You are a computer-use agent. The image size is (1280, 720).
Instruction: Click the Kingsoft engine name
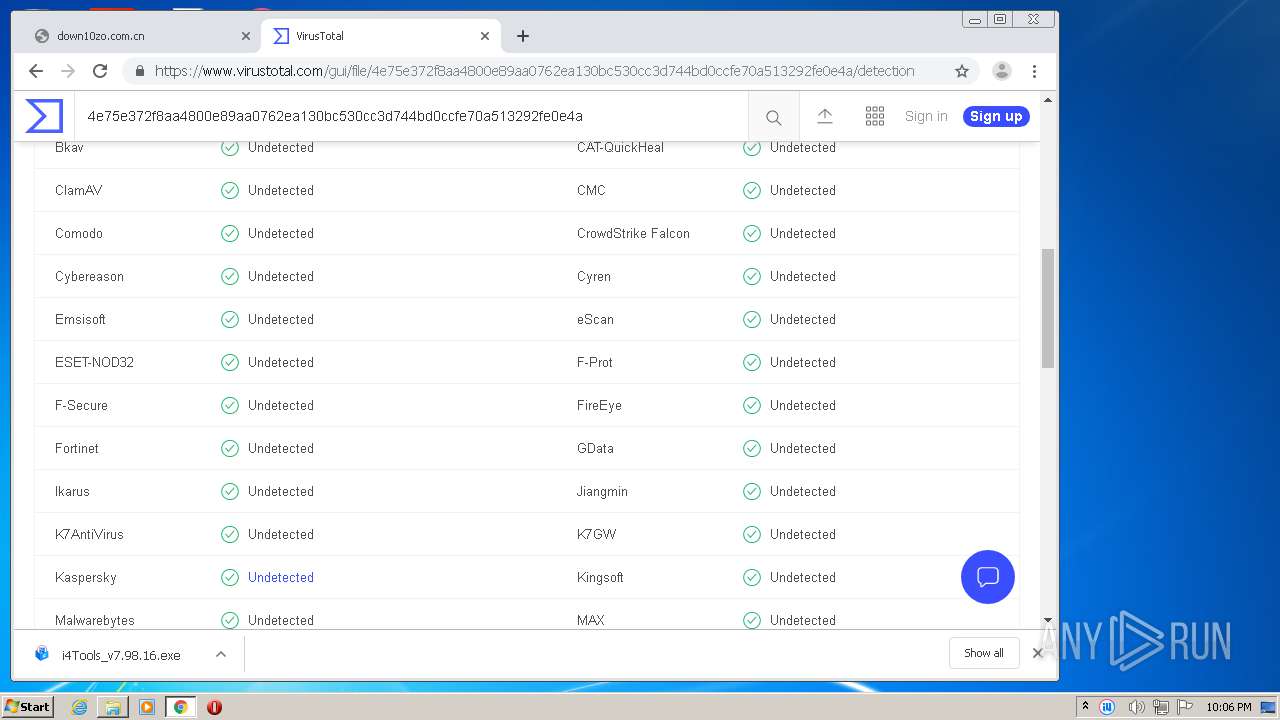tap(600, 577)
